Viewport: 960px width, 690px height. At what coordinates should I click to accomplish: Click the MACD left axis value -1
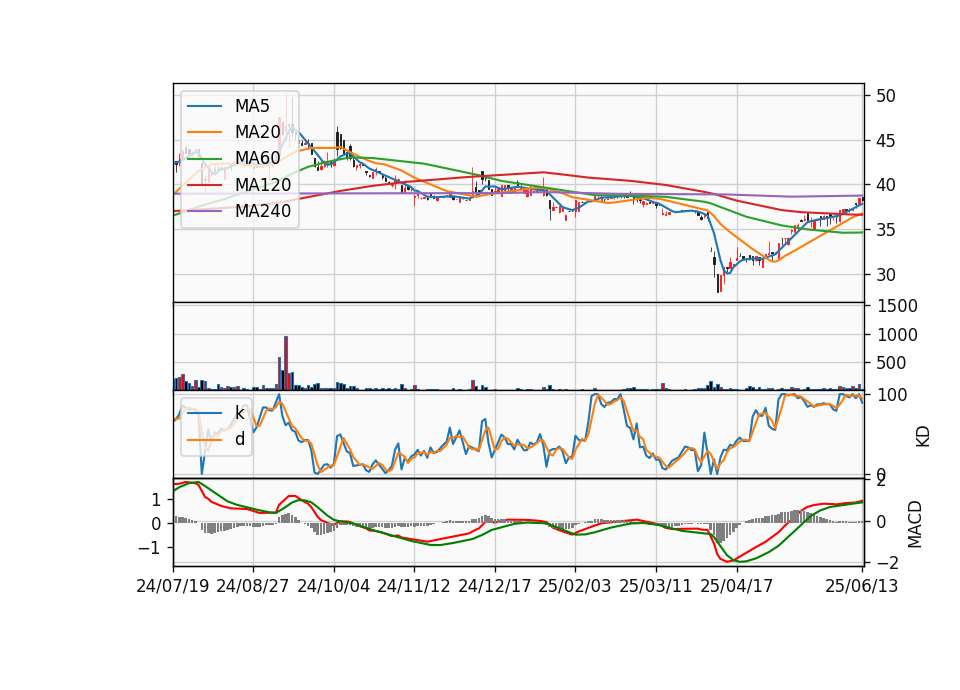pyautogui.click(x=149, y=548)
